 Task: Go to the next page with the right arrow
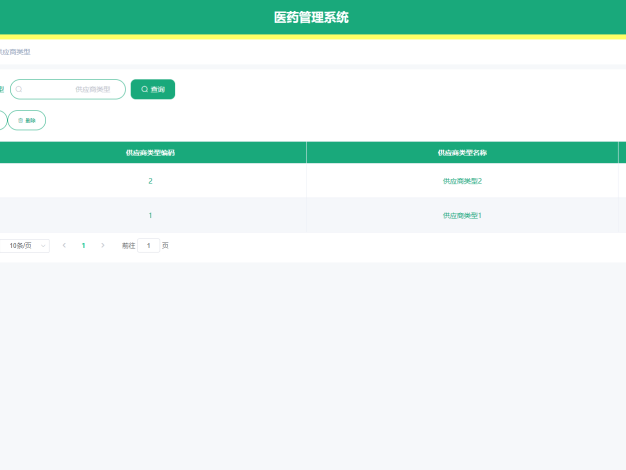[x=103, y=245]
